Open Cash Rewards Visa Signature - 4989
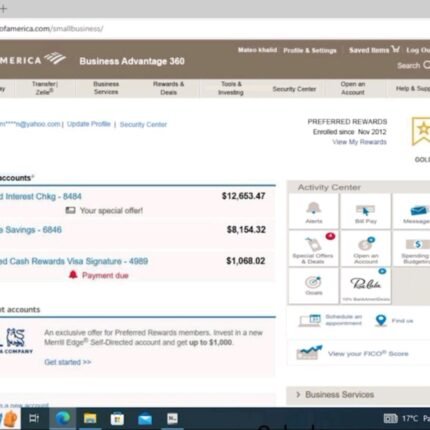 click(74, 261)
